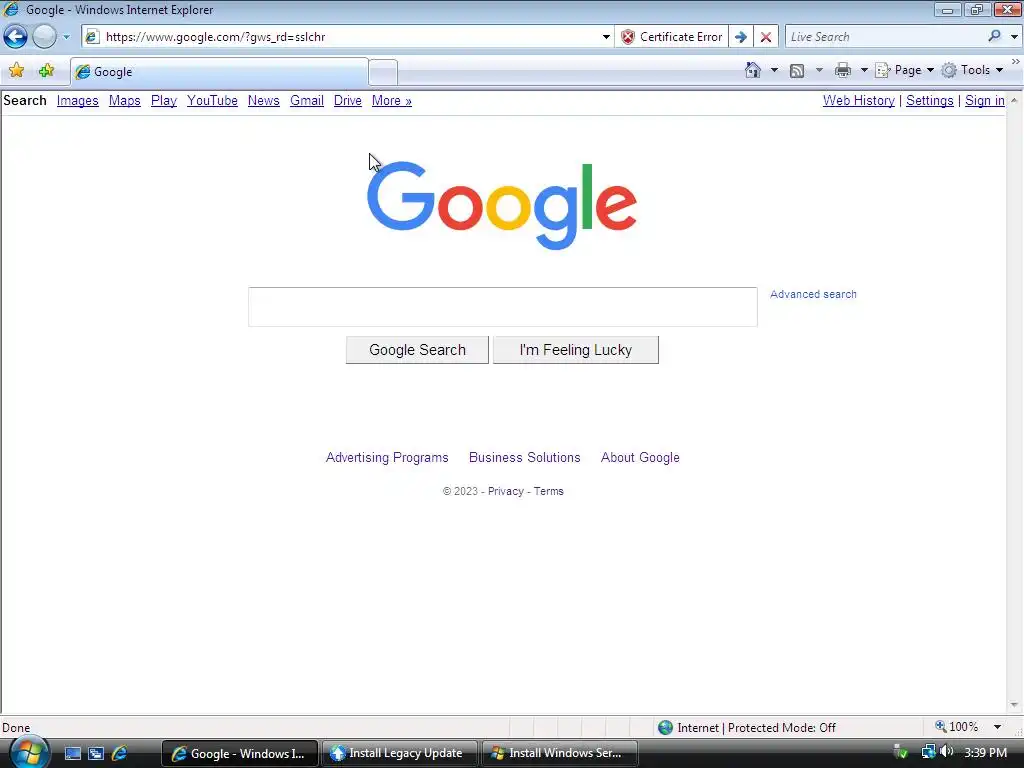
Task: Click the Home toolbar icon
Action: (x=752, y=70)
